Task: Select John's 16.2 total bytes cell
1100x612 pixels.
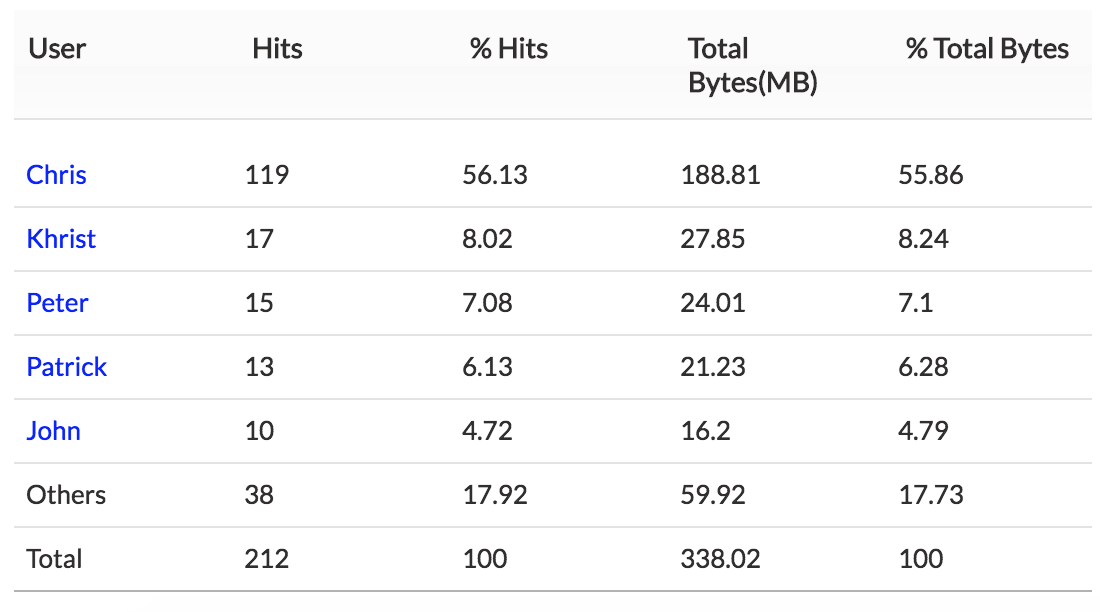Action: 706,431
